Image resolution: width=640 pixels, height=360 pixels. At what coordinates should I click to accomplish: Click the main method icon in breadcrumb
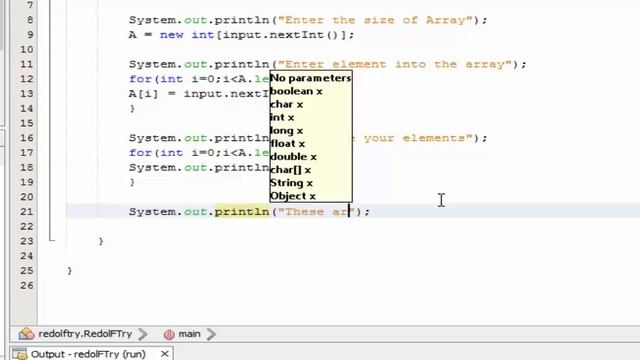click(169, 334)
